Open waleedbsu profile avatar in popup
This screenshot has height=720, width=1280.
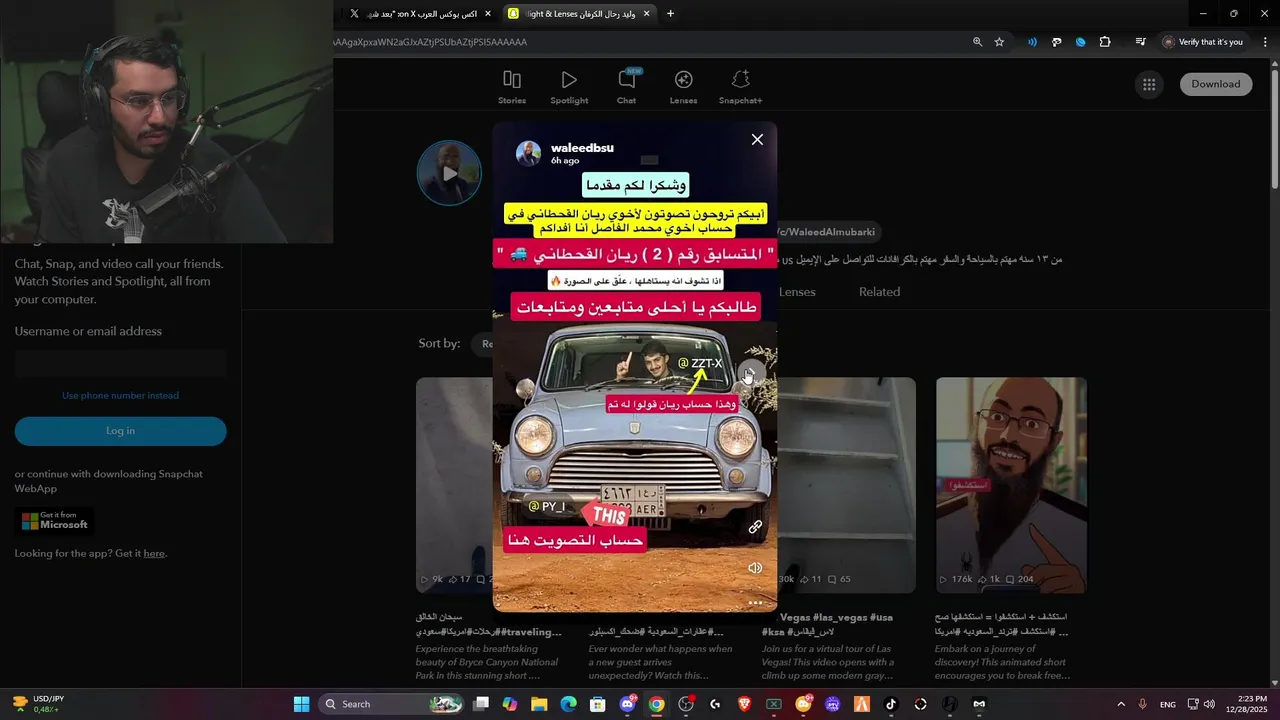click(x=529, y=153)
